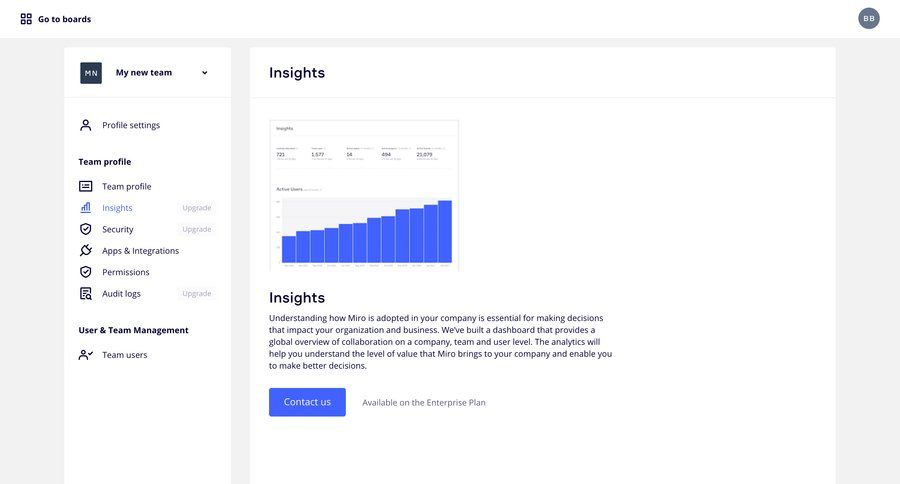Open the My new team switcher
900x484 pixels.
pyautogui.click(x=145, y=73)
